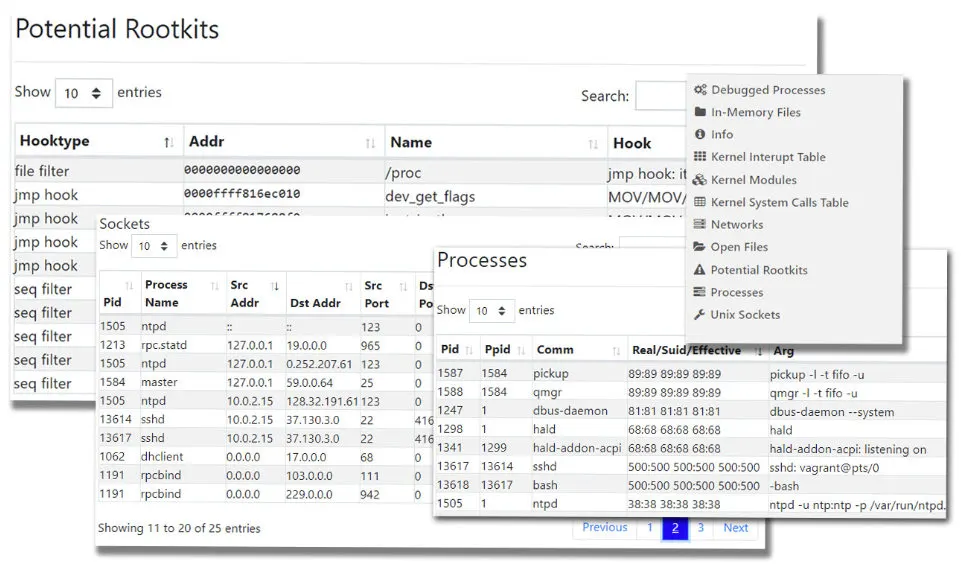961x581 pixels.
Task: Sort rootkits table by Hooktype arrows
Action: click(x=169, y=142)
